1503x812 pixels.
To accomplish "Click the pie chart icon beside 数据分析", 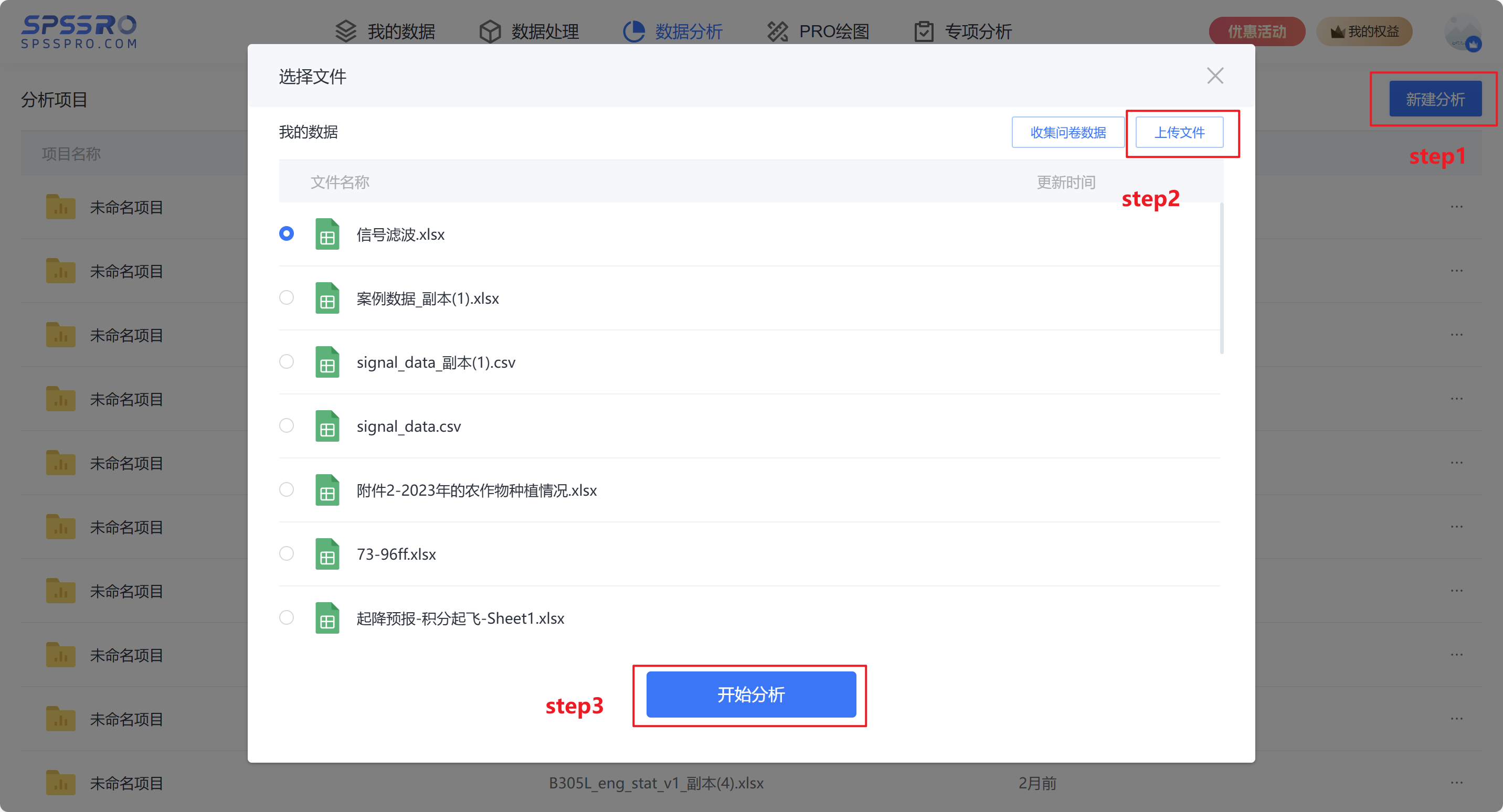I will 634,31.
